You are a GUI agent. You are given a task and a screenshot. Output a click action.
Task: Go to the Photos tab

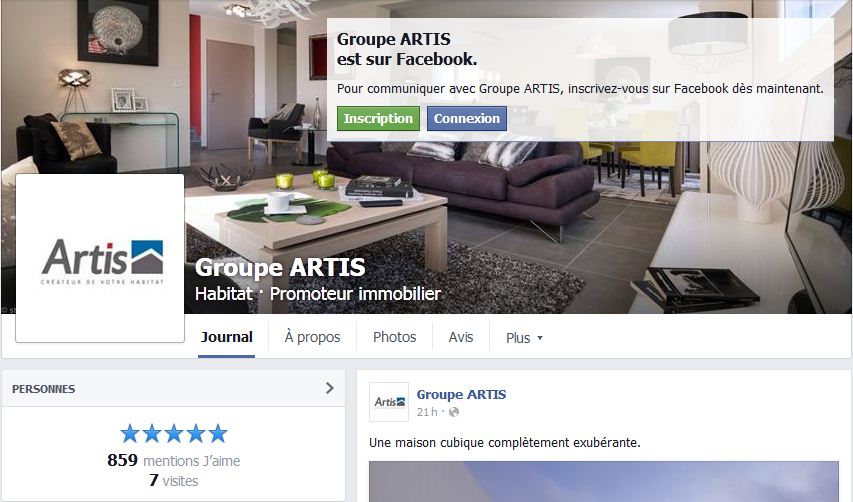[394, 337]
